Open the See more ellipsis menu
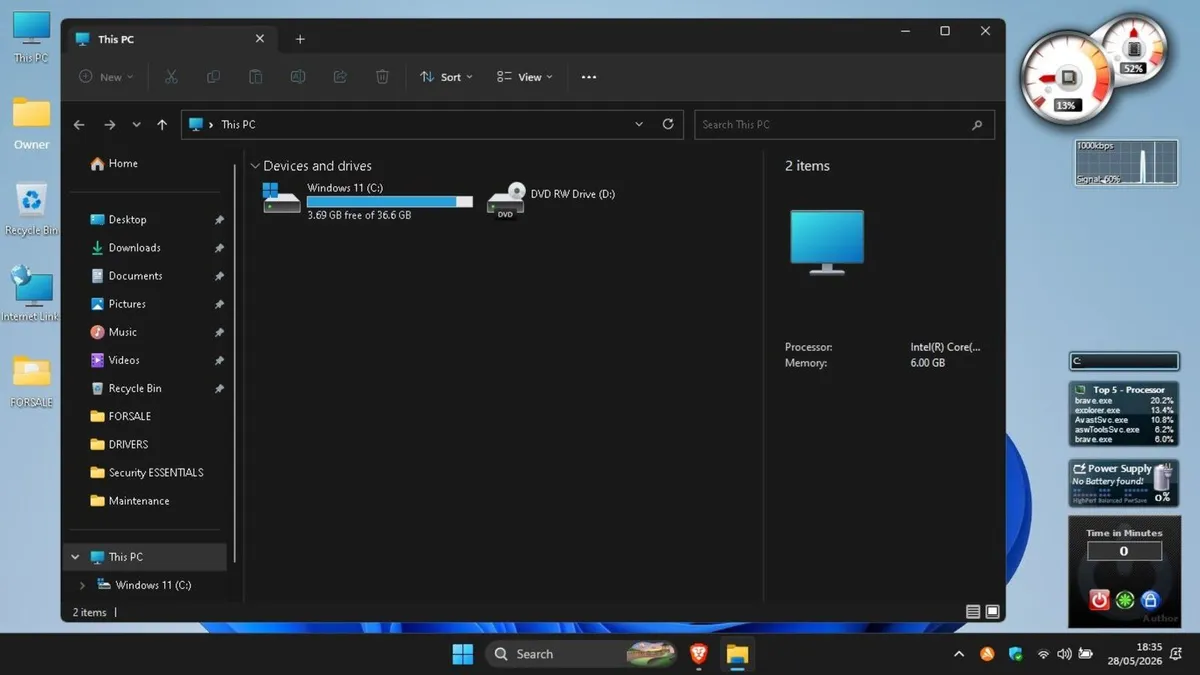Viewport: 1200px width, 675px height. [x=589, y=77]
